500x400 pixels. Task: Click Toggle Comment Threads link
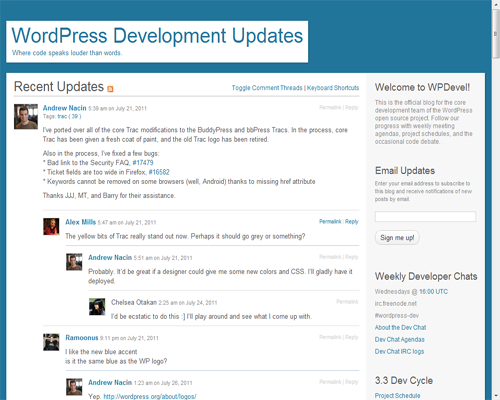[267, 88]
